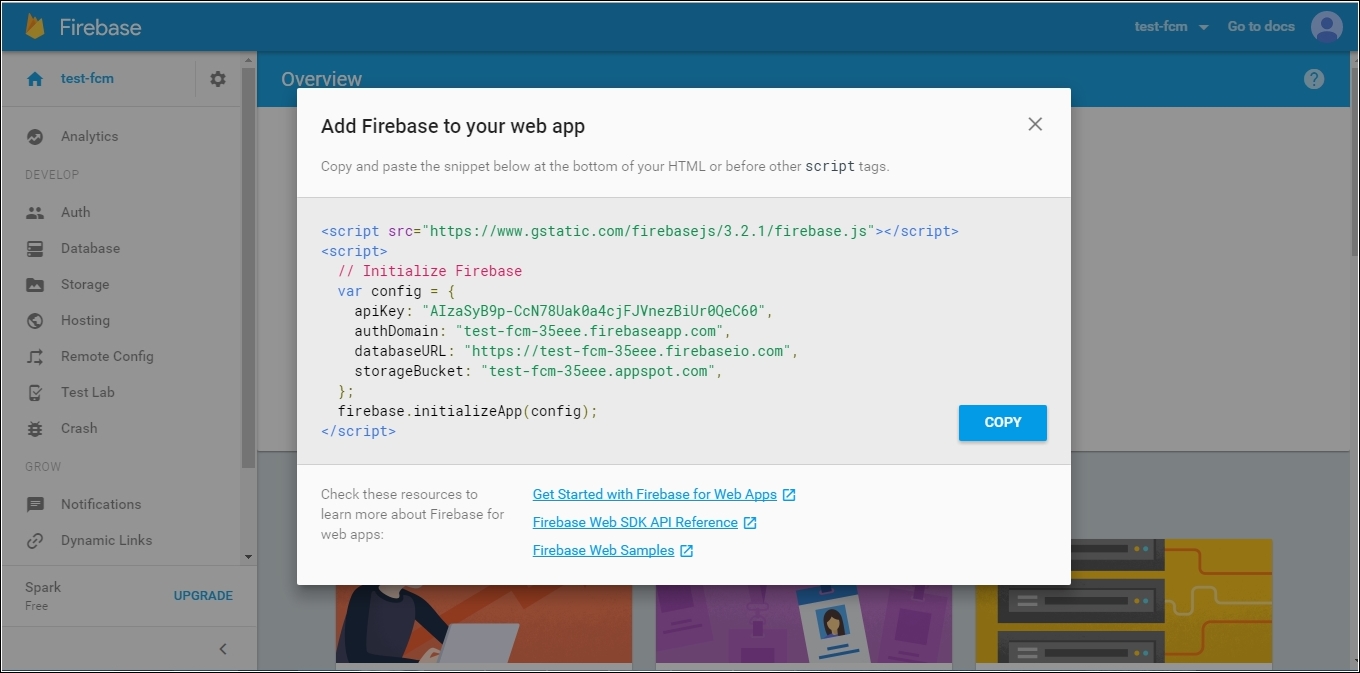Viewport: 1360px width, 673px height.
Task: Click the Firebase flame logo icon
Action: (x=35, y=26)
